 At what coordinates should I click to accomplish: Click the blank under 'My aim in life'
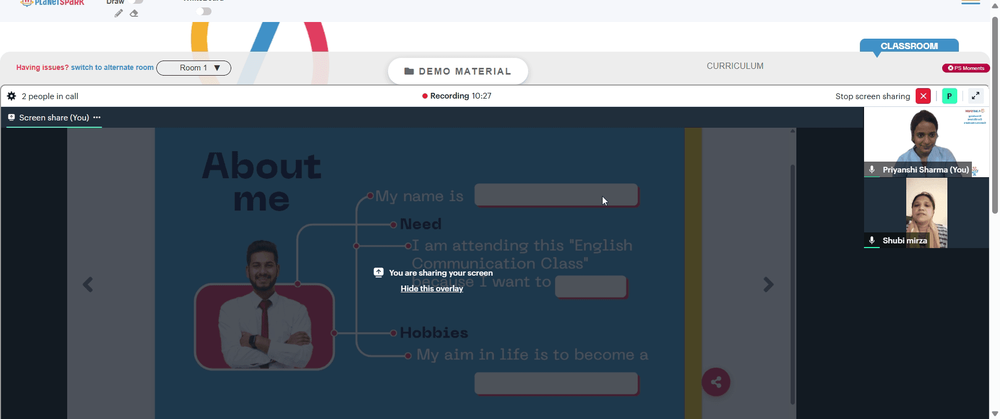[x=556, y=383]
